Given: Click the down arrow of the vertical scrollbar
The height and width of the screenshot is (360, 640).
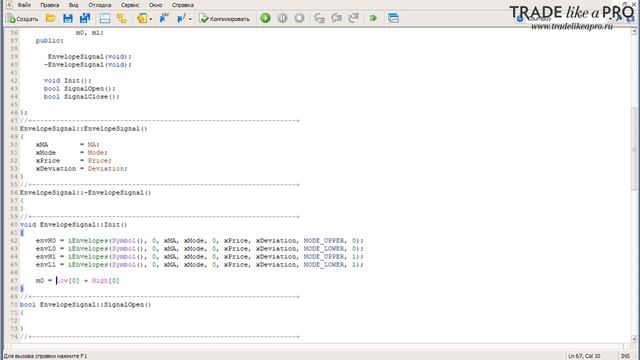Looking at the screenshot, I should click(x=635, y=338).
